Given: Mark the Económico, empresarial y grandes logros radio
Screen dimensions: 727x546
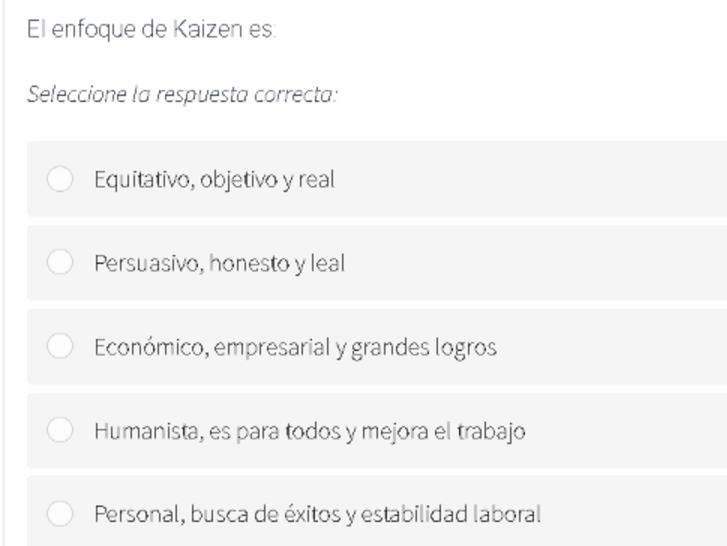Looking at the screenshot, I should tap(60, 346).
